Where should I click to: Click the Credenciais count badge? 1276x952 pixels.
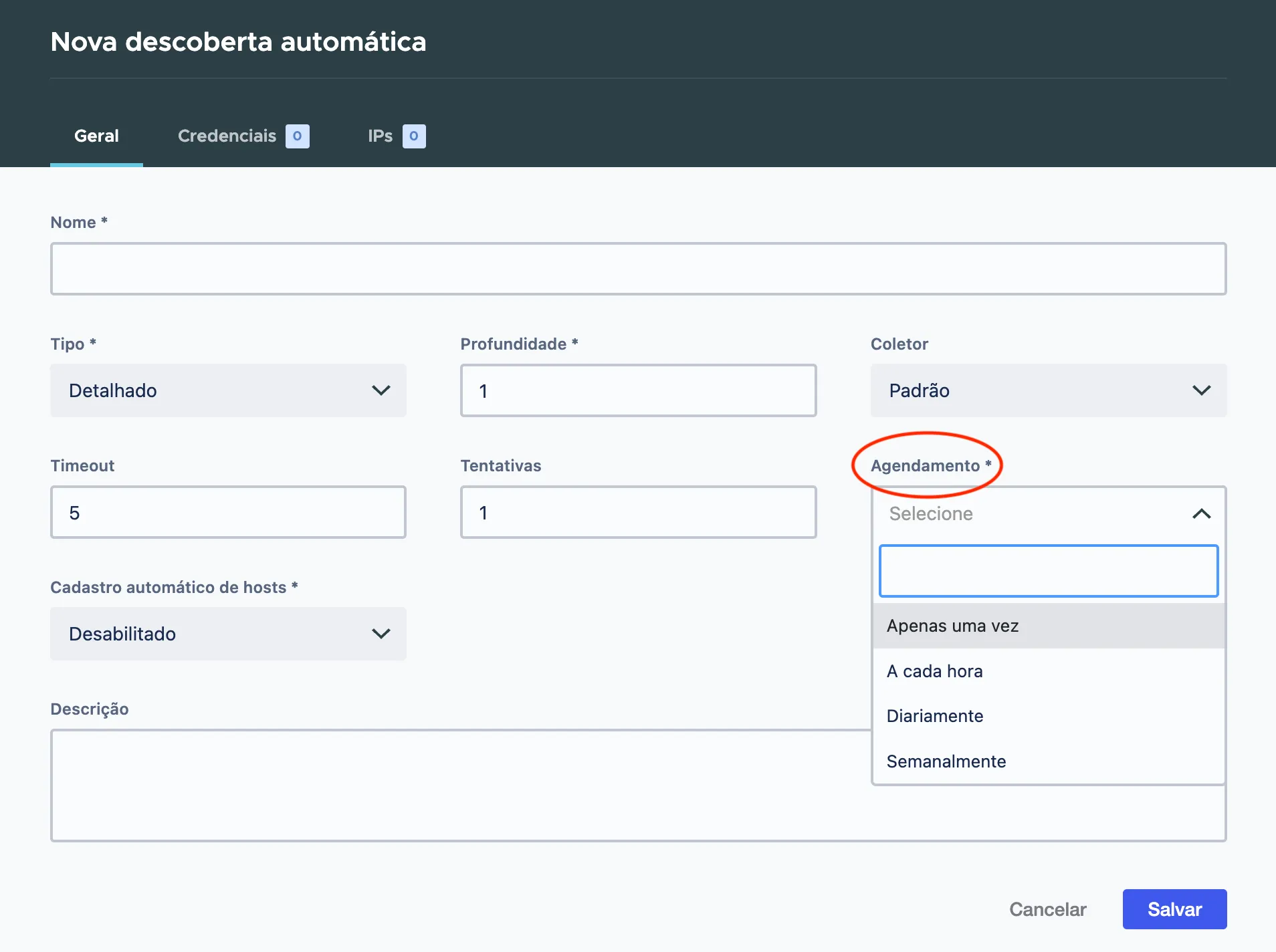point(297,136)
